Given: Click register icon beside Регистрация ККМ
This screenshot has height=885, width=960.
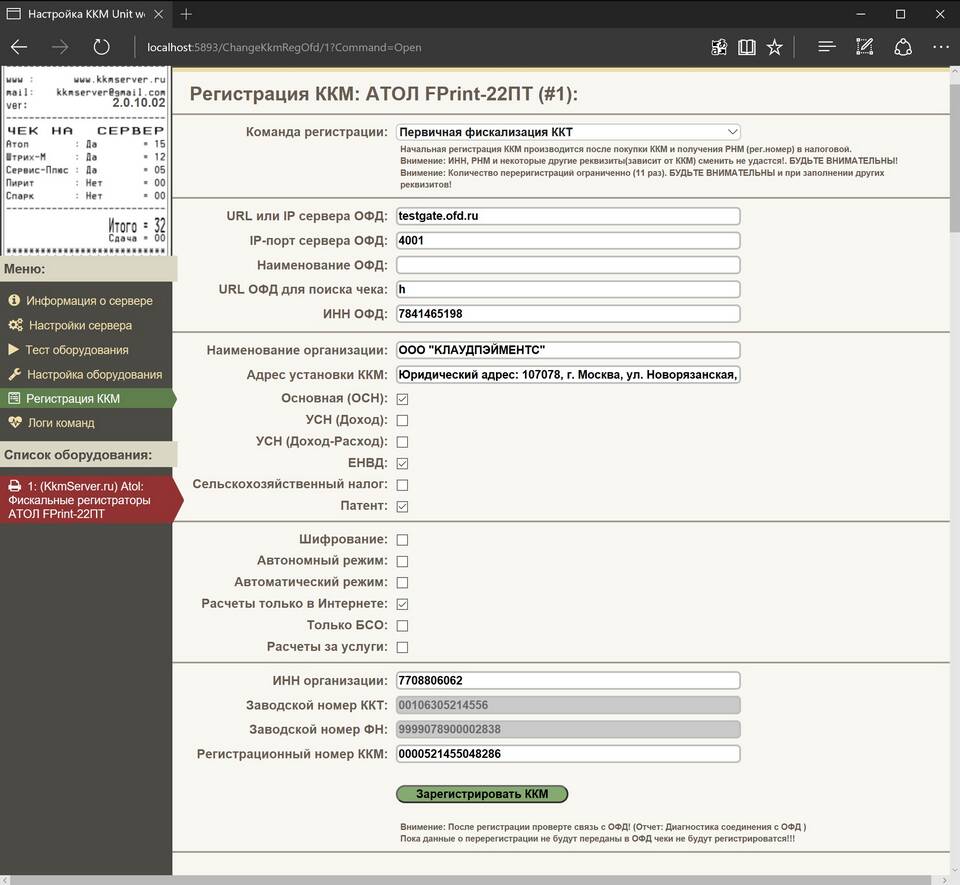Looking at the screenshot, I should (x=14, y=398).
